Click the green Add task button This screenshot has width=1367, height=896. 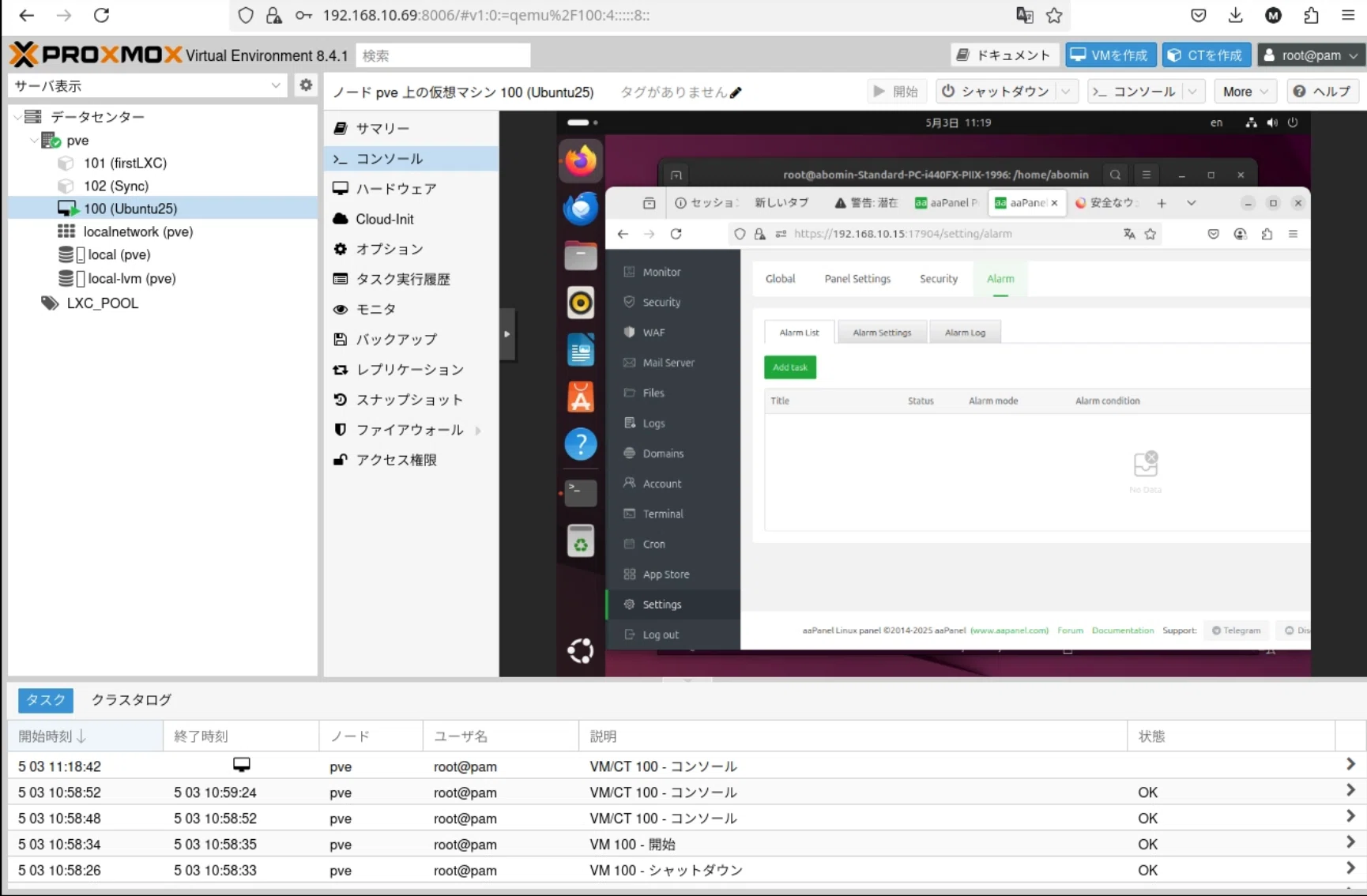pyautogui.click(x=789, y=367)
